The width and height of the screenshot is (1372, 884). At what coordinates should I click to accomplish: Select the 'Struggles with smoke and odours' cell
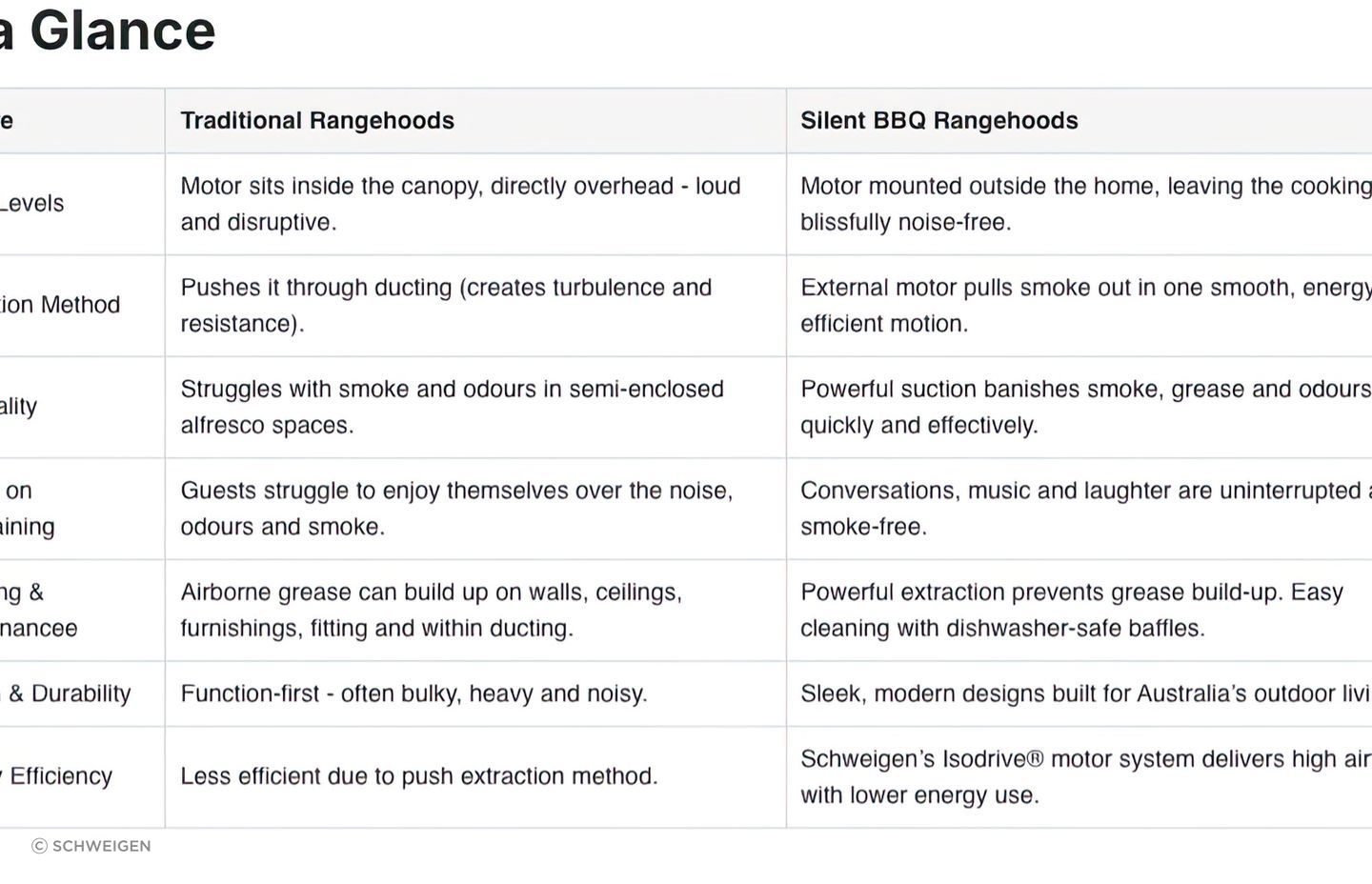tap(452, 407)
